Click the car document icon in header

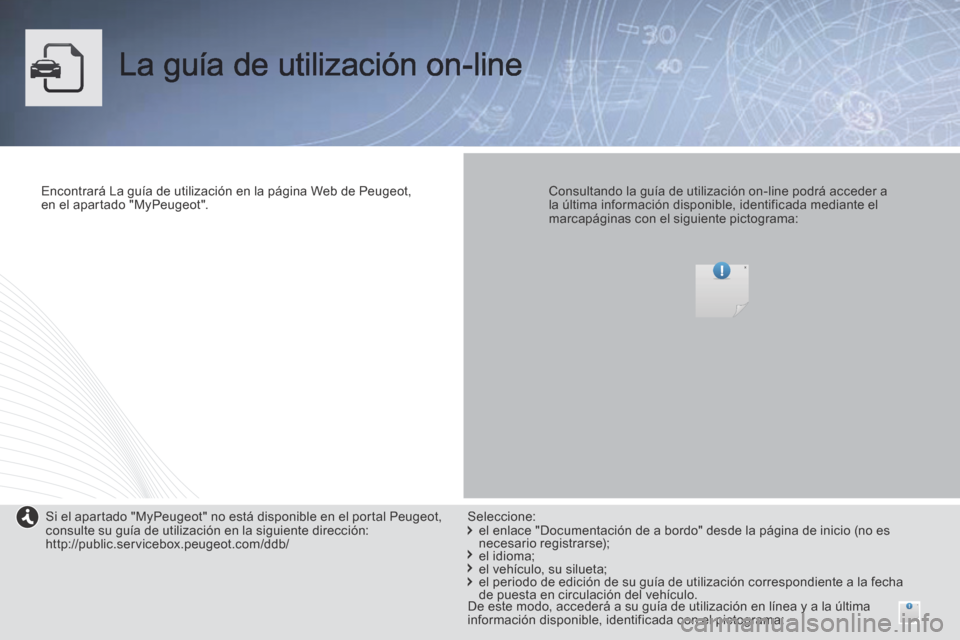click(x=64, y=67)
